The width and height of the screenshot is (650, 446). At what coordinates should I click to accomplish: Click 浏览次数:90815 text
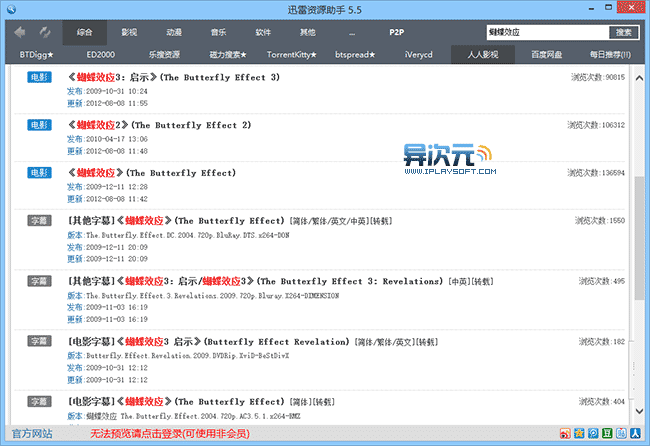pos(597,77)
